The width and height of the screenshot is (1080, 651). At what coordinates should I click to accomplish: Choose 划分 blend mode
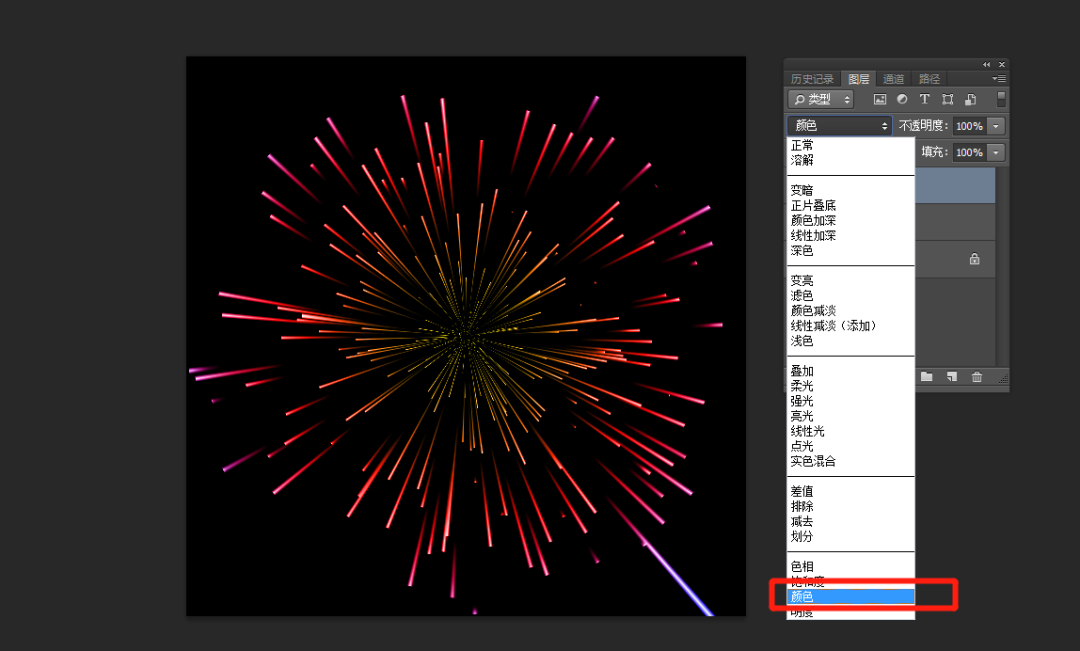pos(851,537)
